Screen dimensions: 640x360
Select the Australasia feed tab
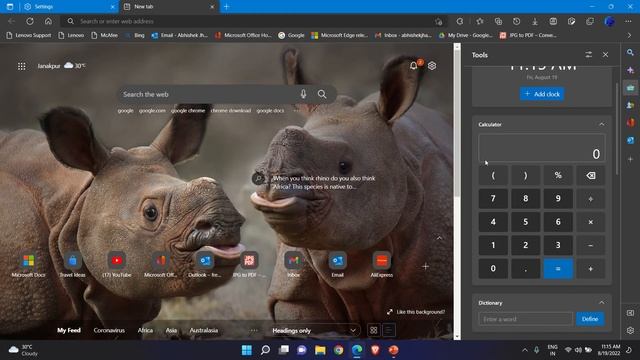tap(204, 331)
